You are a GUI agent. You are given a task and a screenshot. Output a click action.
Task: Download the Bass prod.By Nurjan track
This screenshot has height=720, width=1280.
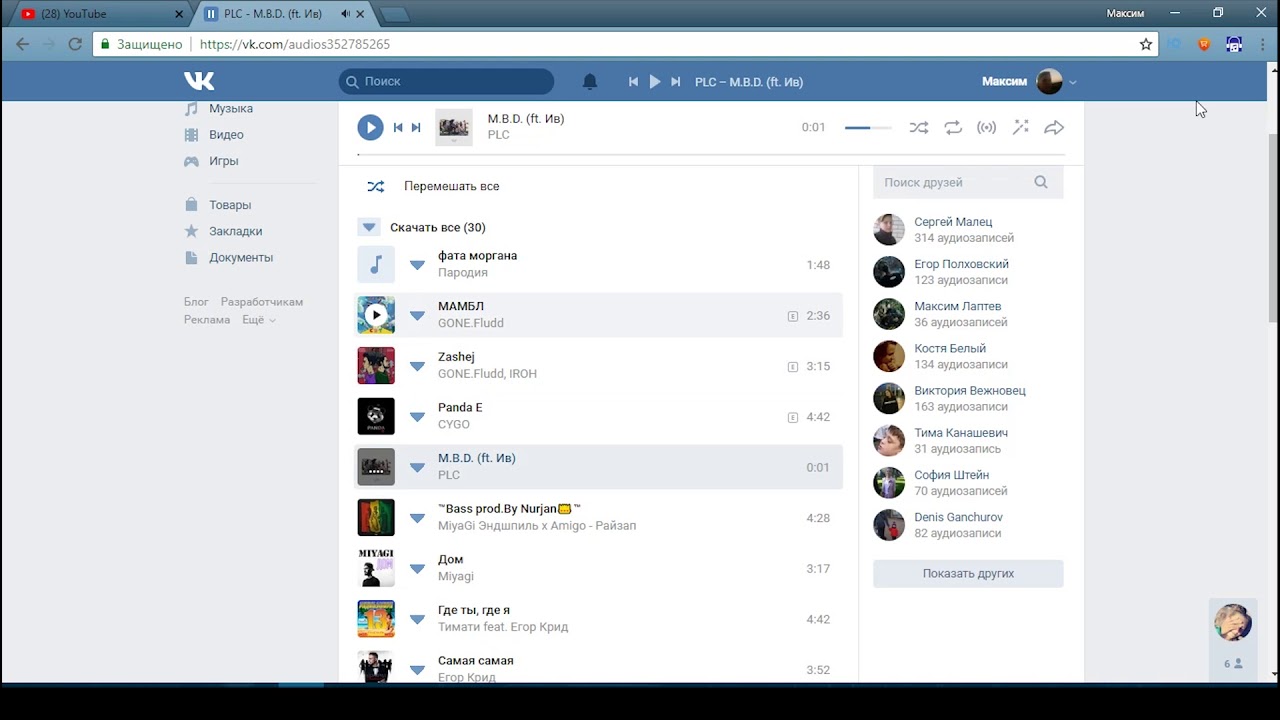417,518
